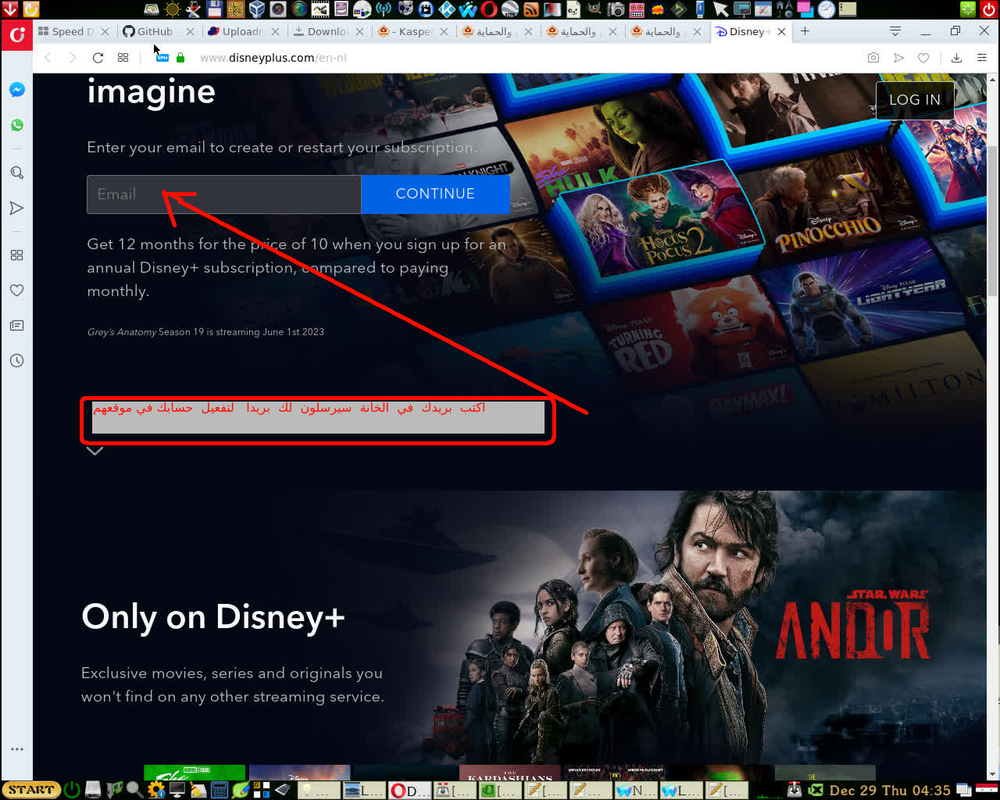Click the red power icon top right
Image resolution: width=1000 pixels, height=800 pixels.
(989, 9)
